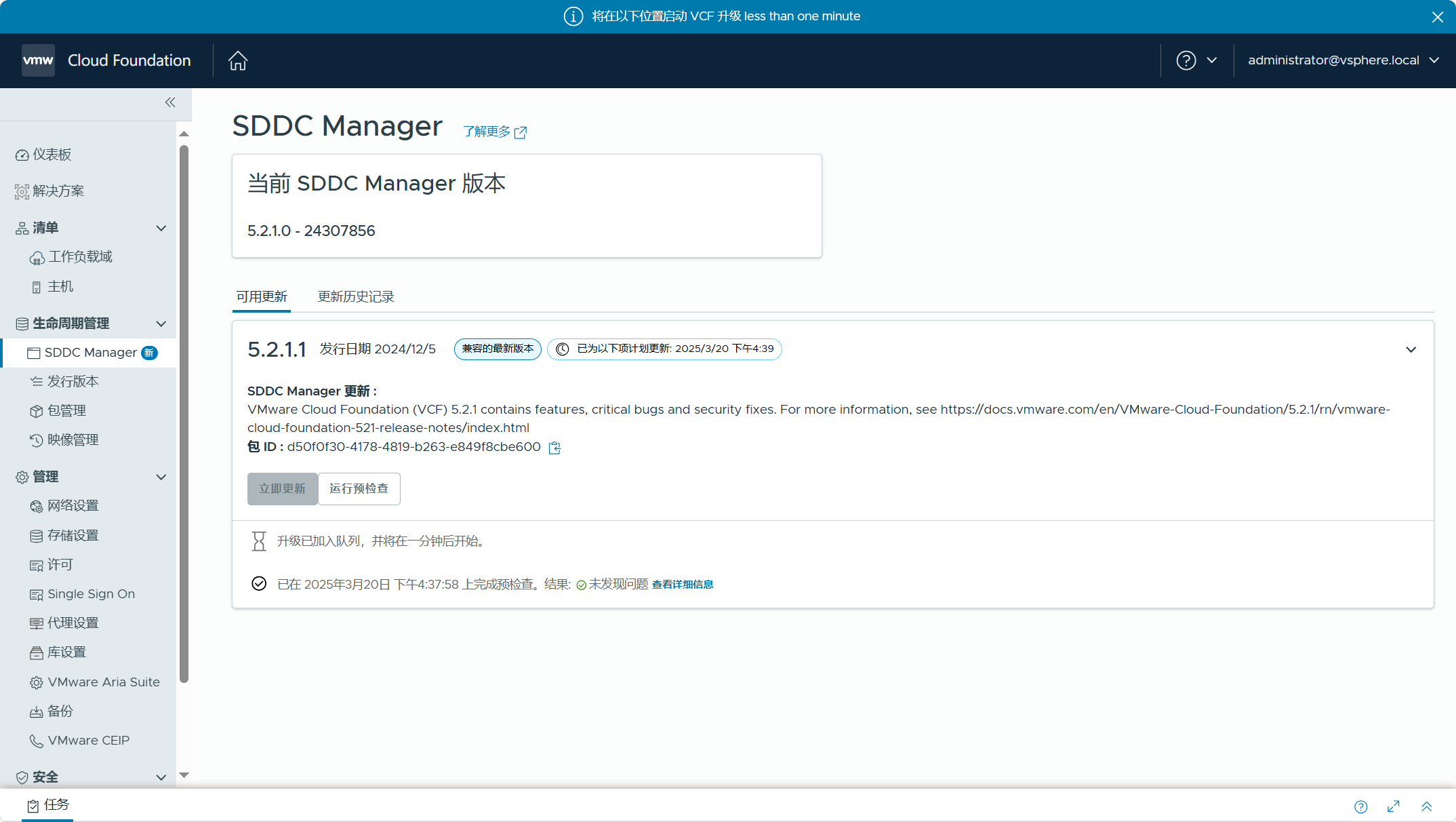
Task: Dismiss the VCF upgrade notification banner
Action: pos(1438,17)
